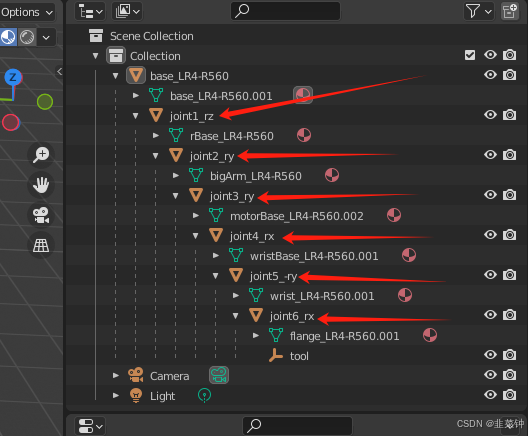
Task: Collapse joint2_ry hierarchy
Action: pos(155,156)
